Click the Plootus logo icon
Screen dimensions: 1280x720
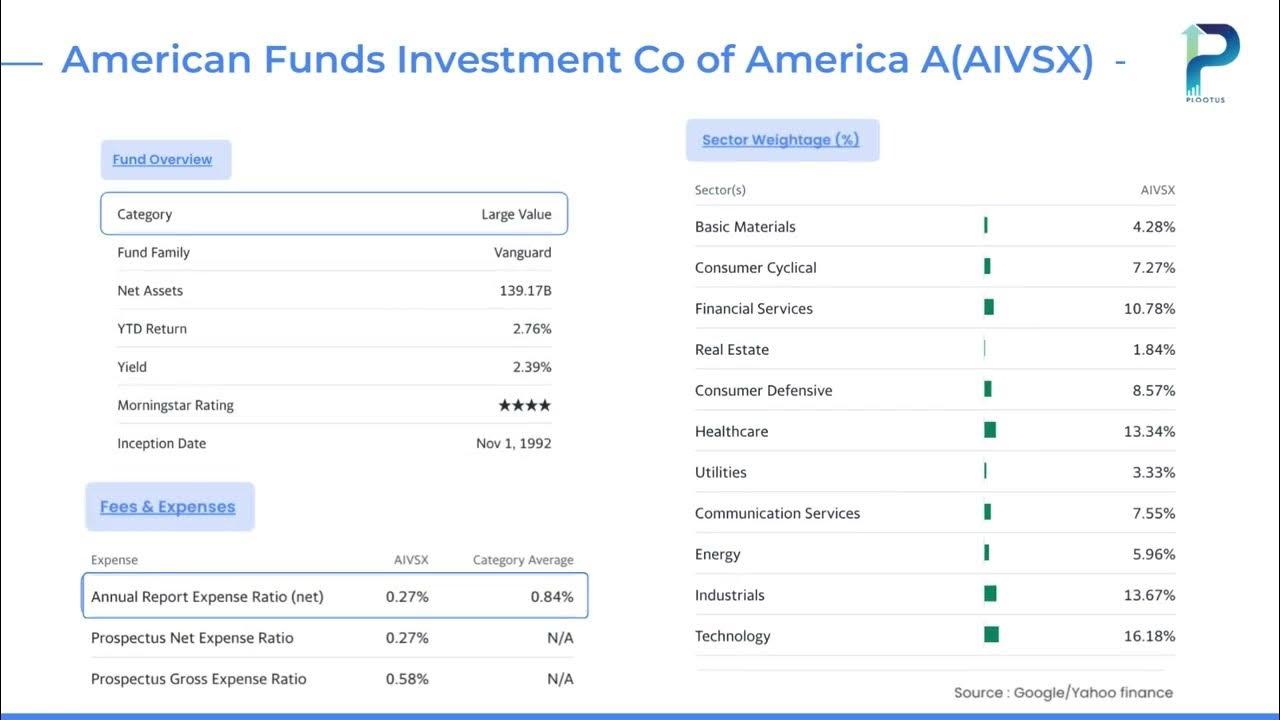pos(1210,62)
